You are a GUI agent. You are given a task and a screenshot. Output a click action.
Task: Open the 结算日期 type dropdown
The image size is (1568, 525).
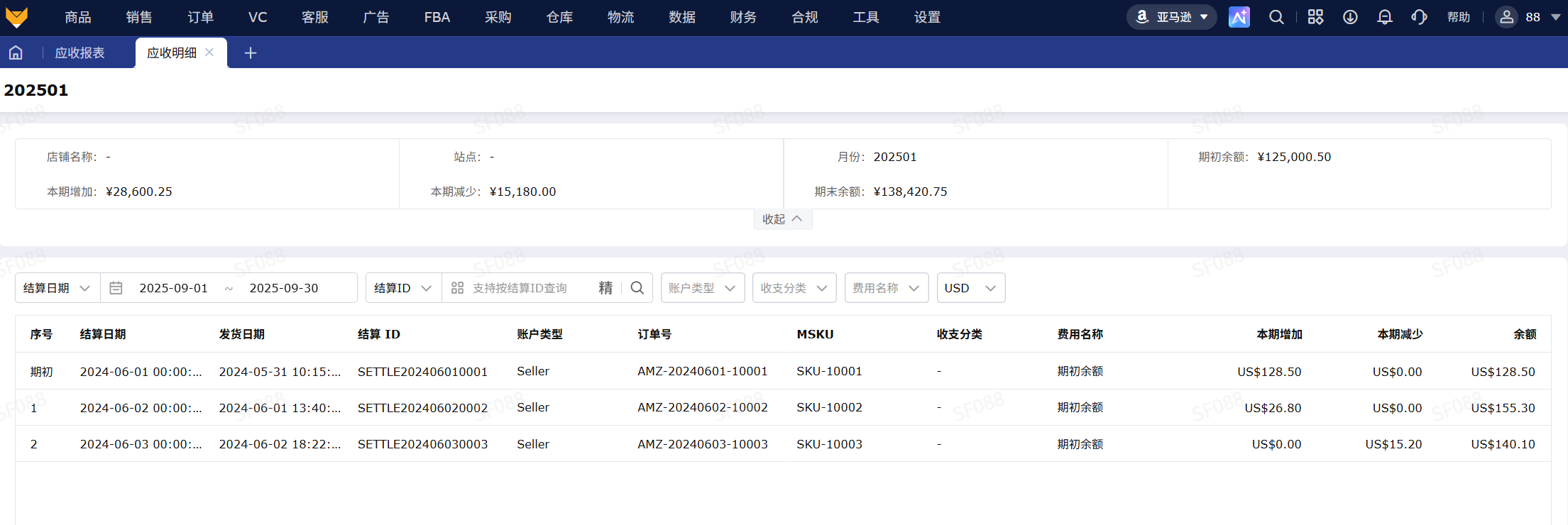[57, 288]
